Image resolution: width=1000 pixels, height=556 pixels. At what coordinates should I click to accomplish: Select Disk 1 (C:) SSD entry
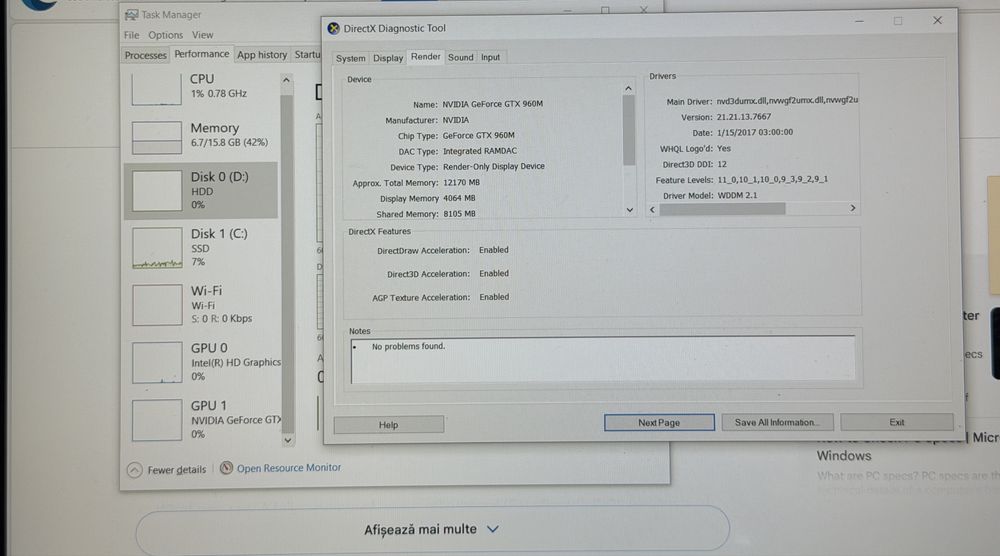coord(202,247)
